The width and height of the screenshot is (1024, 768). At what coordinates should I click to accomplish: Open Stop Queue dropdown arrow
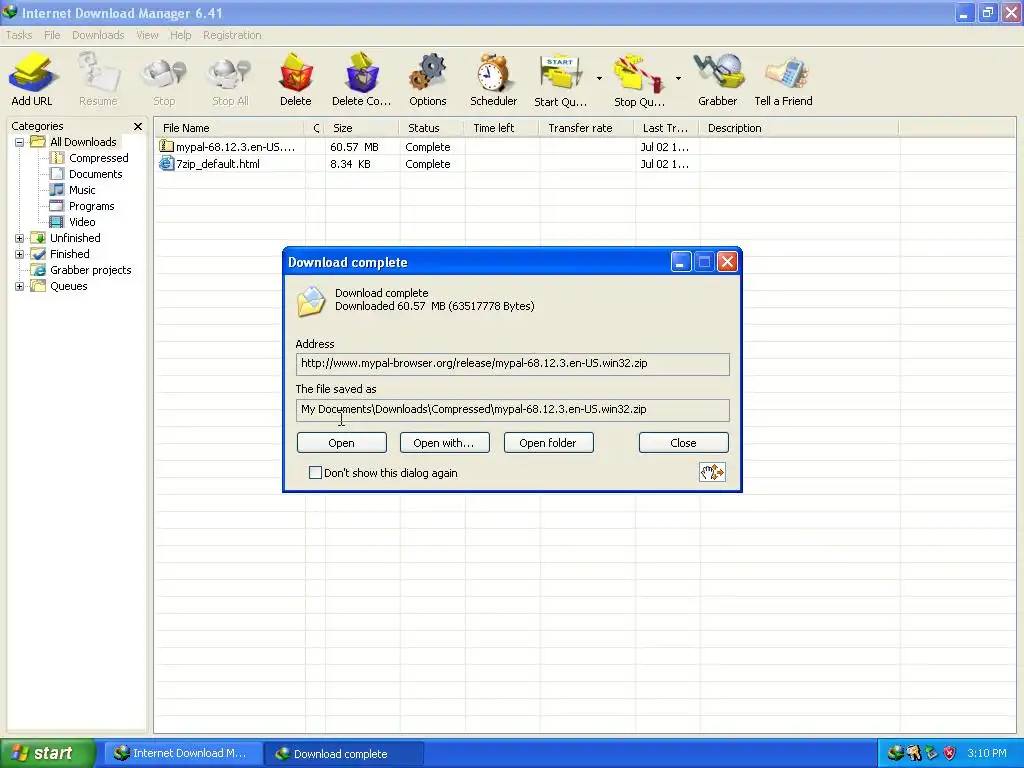click(678, 78)
